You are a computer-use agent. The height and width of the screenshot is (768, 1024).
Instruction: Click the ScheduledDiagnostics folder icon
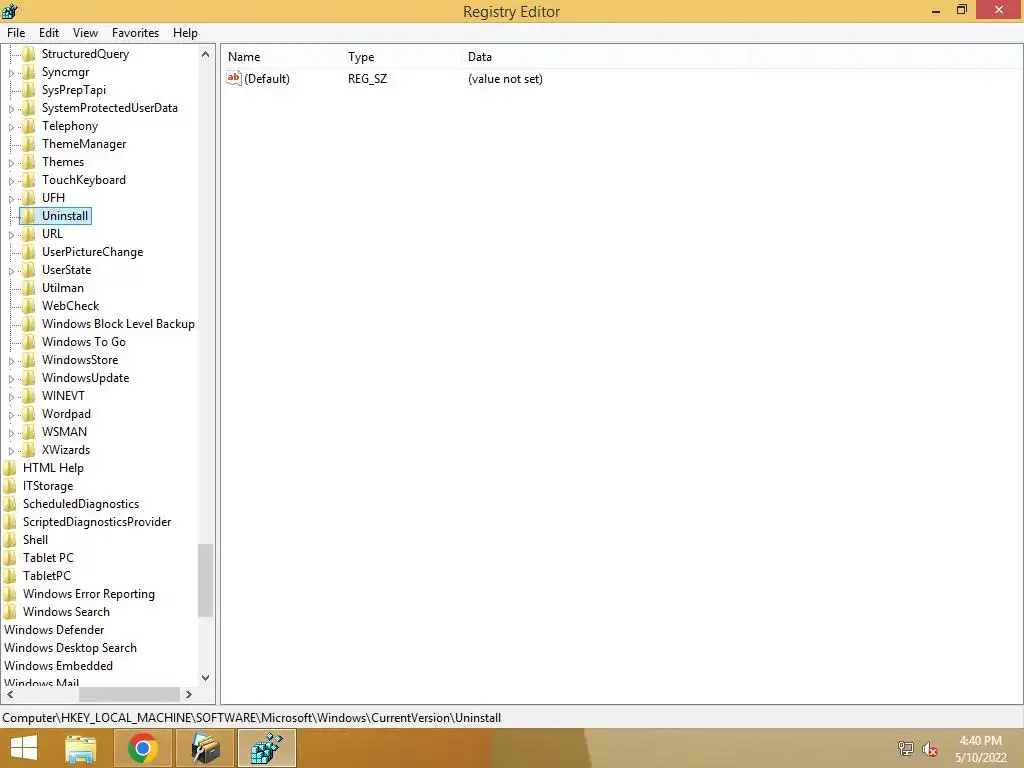[10, 504]
